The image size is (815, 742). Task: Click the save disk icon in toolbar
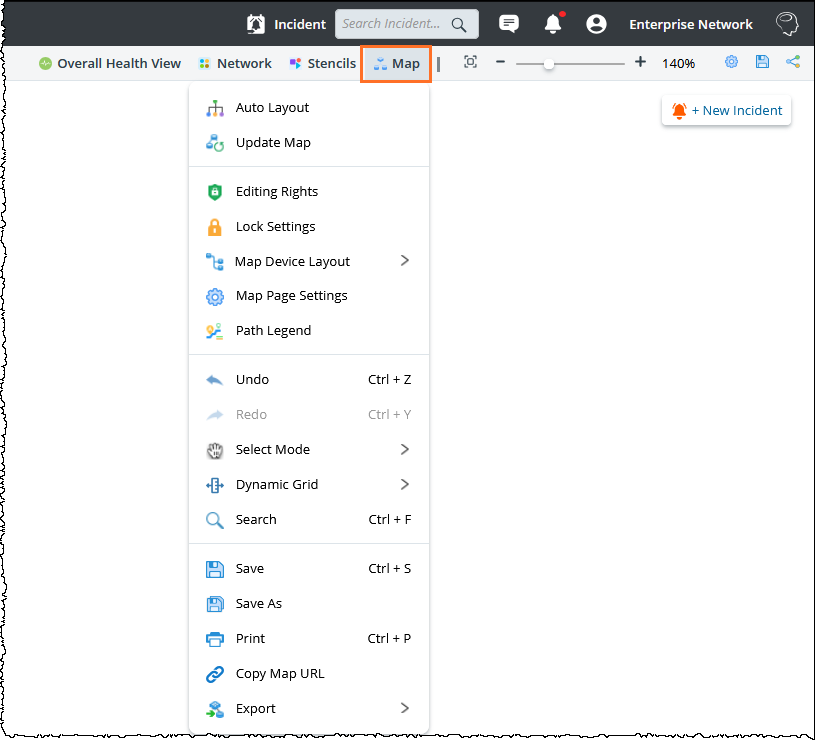[x=762, y=62]
